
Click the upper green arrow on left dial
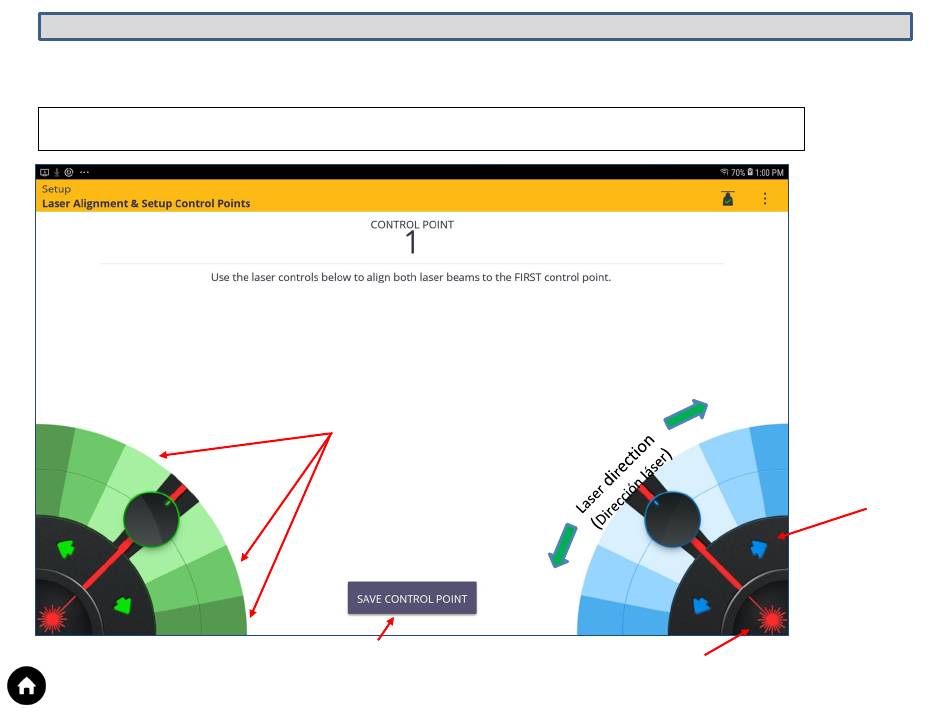click(66, 549)
